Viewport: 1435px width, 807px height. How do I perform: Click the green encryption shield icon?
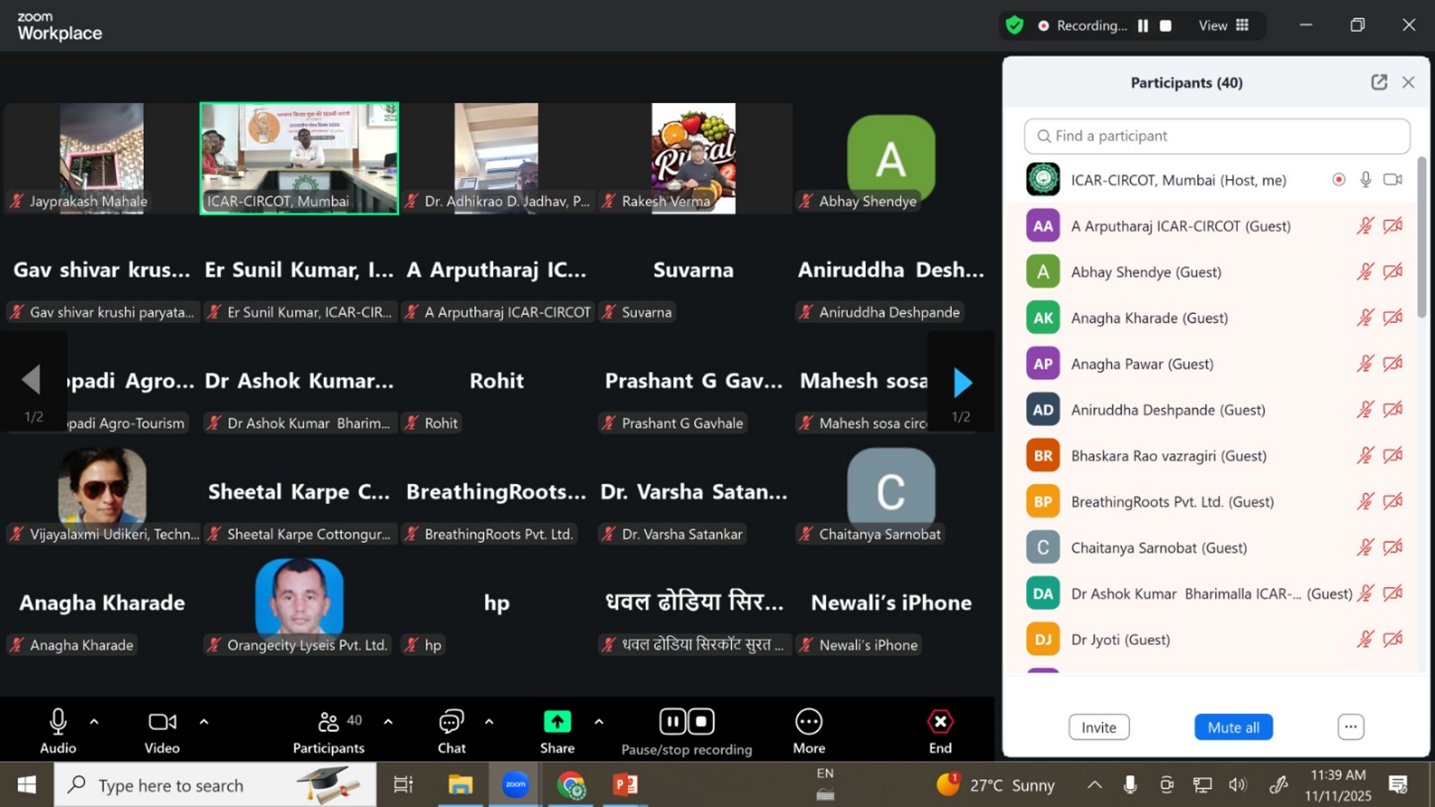1015,26
